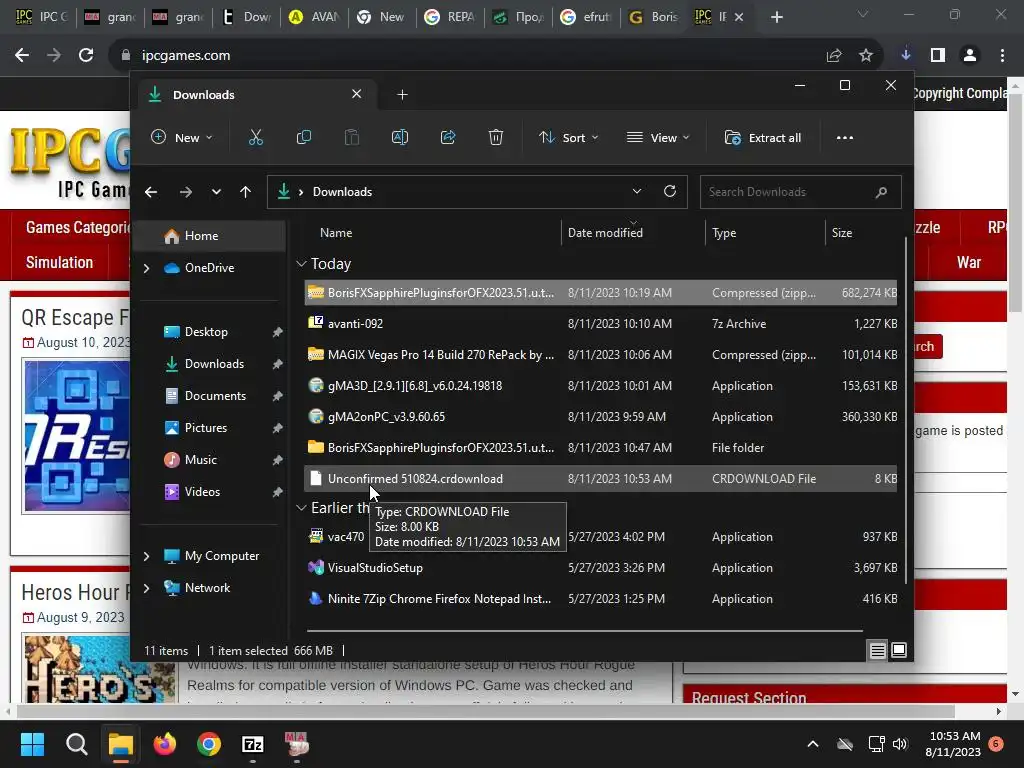The image size is (1024, 768).
Task: Switch to the Boris Chrome tab
Action: pos(654,17)
